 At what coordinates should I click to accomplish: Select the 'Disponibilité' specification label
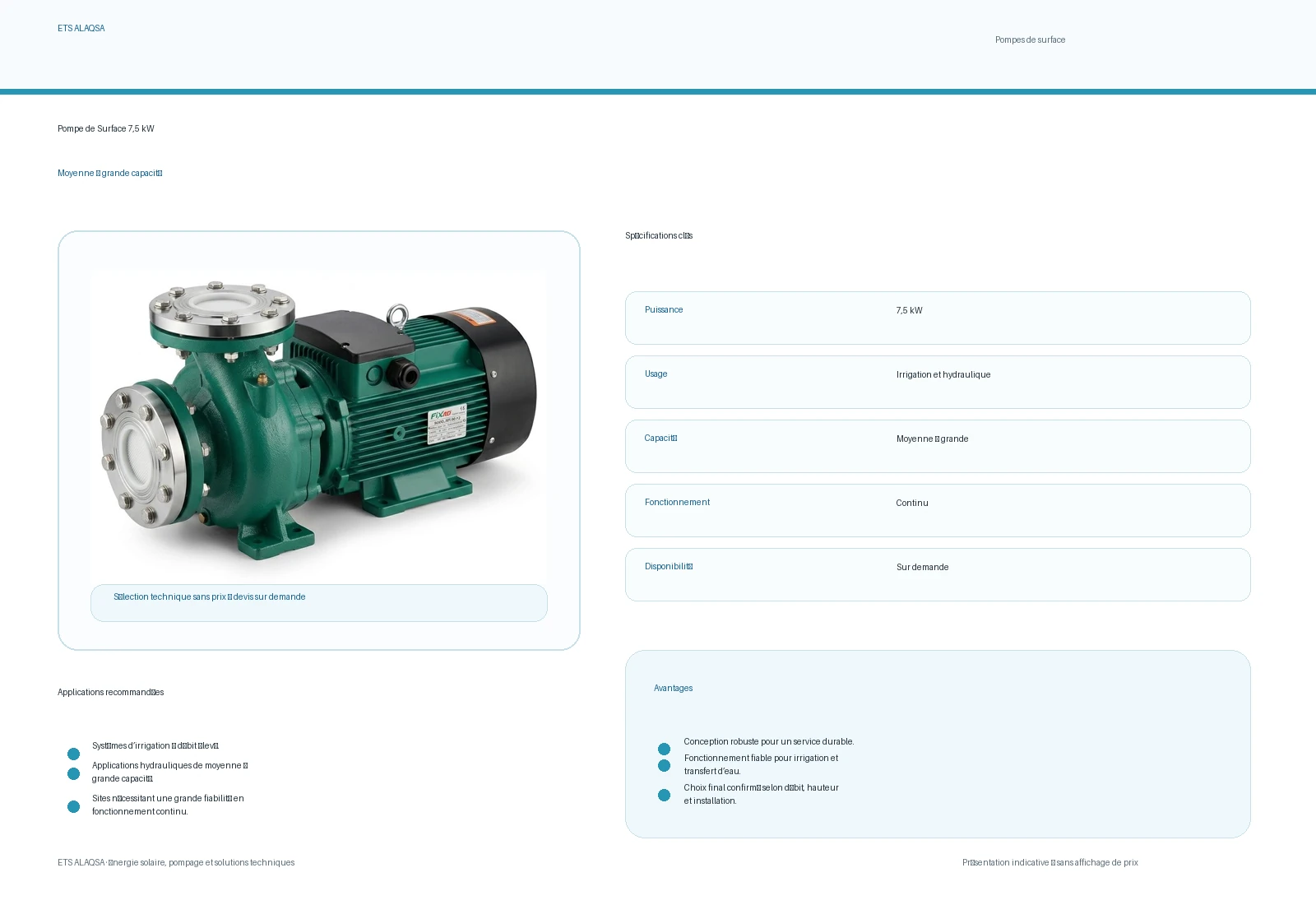coord(669,566)
